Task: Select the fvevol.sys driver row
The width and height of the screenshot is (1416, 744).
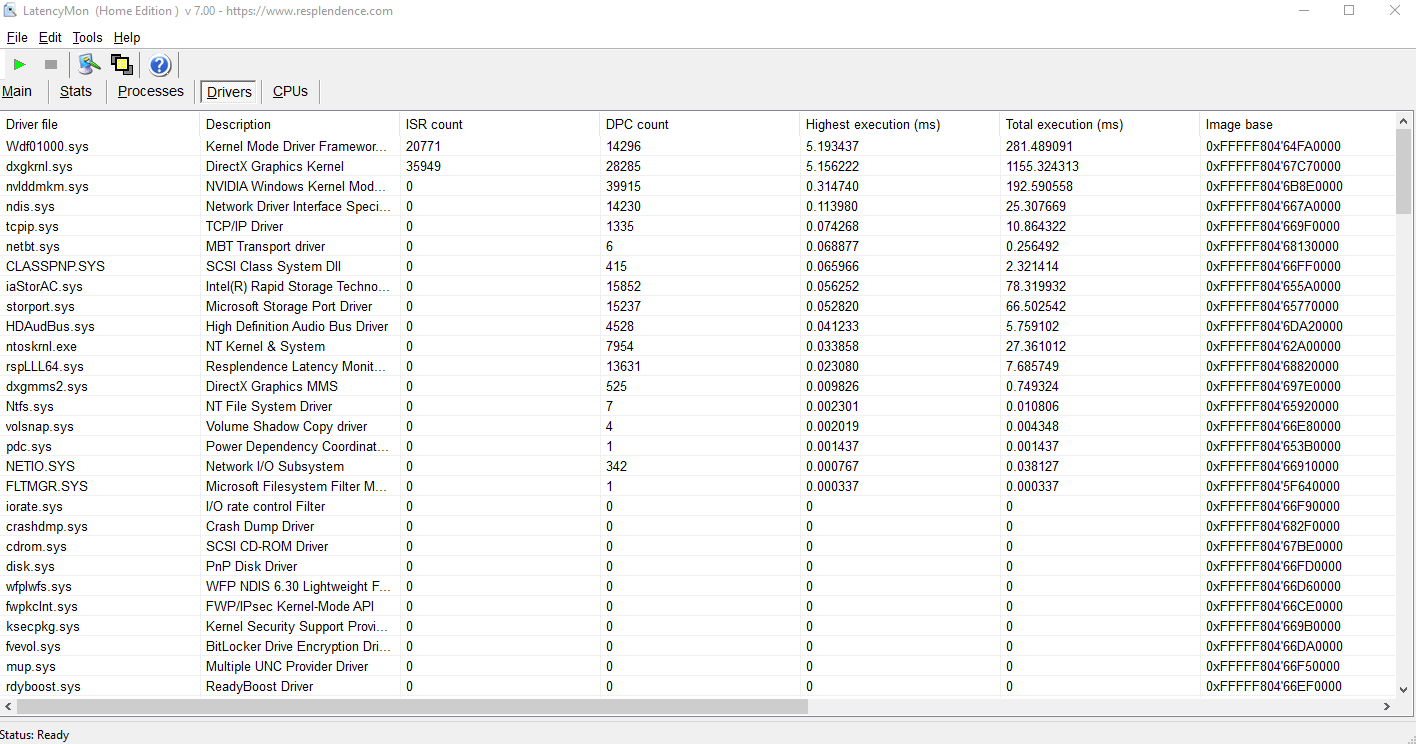Action: tap(697, 646)
